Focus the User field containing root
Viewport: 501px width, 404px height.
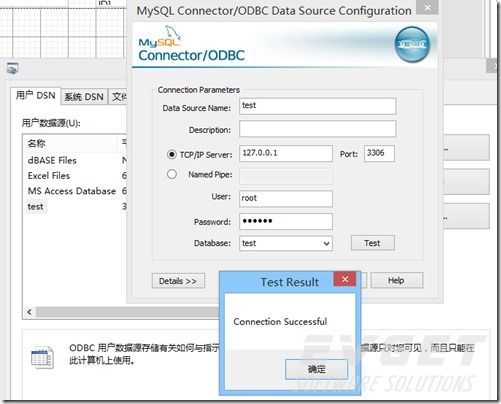tap(286, 199)
